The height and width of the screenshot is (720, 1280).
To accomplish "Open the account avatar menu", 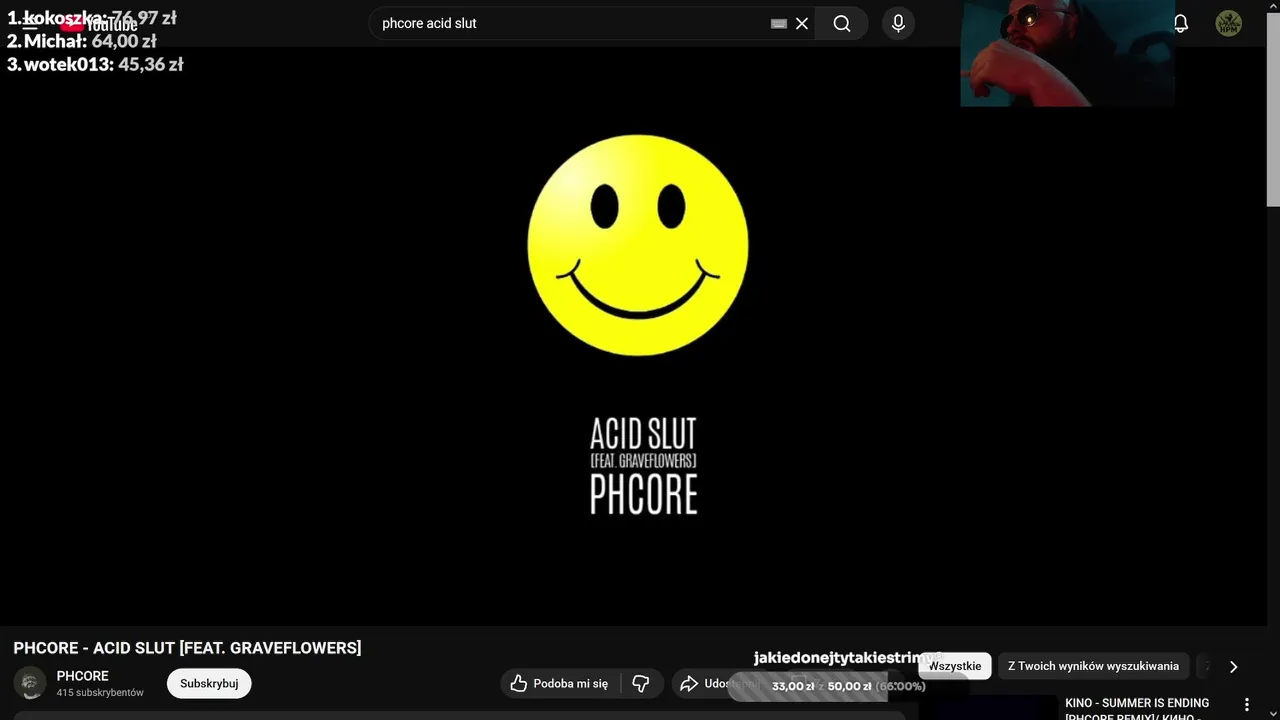I will pyautogui.click(x=1229, y=23).
